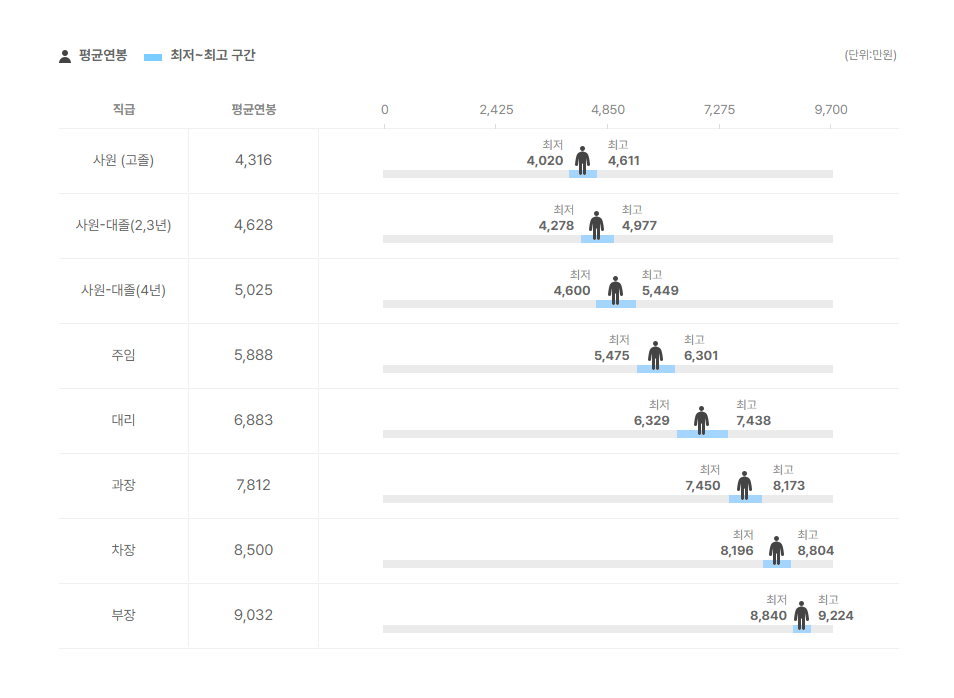Screen dimensions: 954x698
Task: Click the 평균연봉 legend person icon
Action: click(x=65, y=56)
